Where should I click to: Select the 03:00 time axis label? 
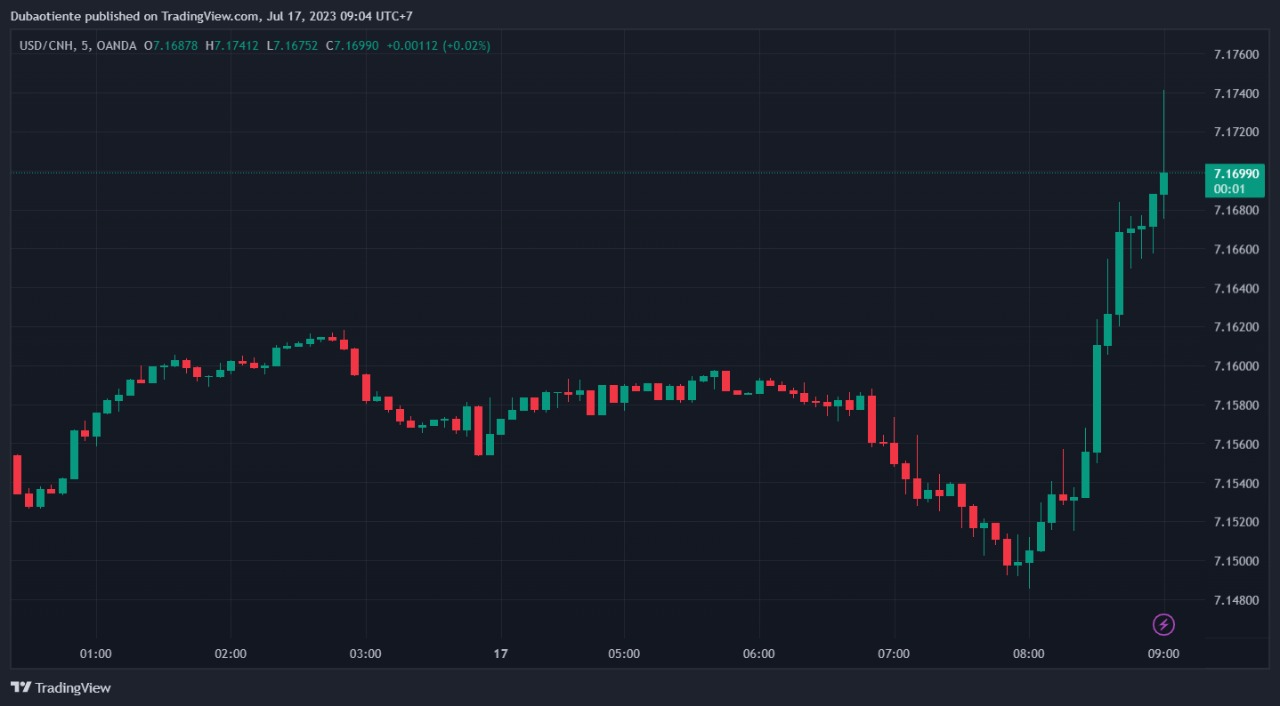(365, 654)
